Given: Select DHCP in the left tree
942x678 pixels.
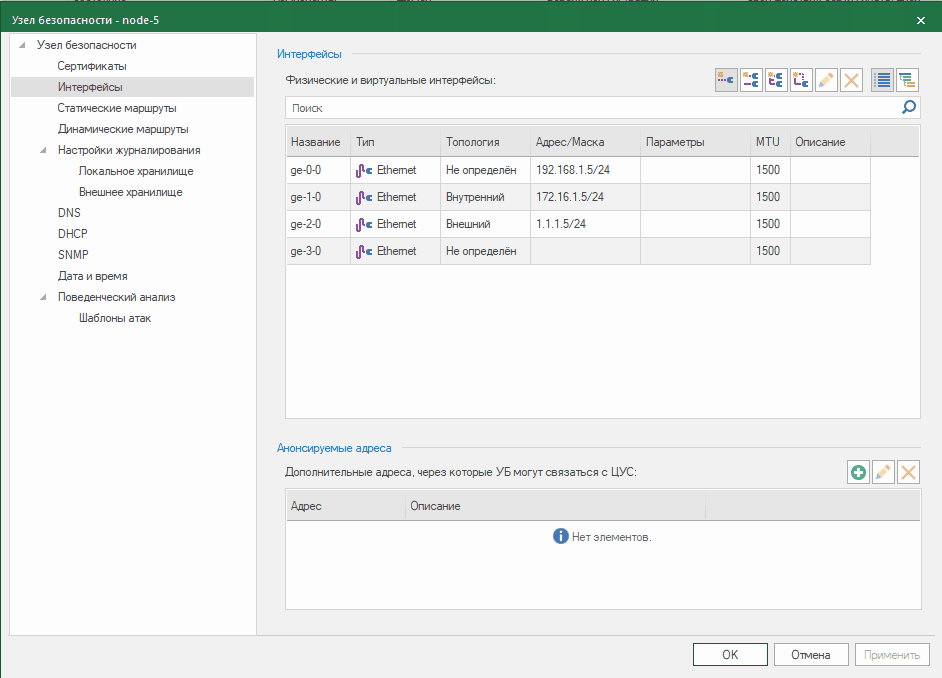Looking at the screenshot, I should [73, 234].
